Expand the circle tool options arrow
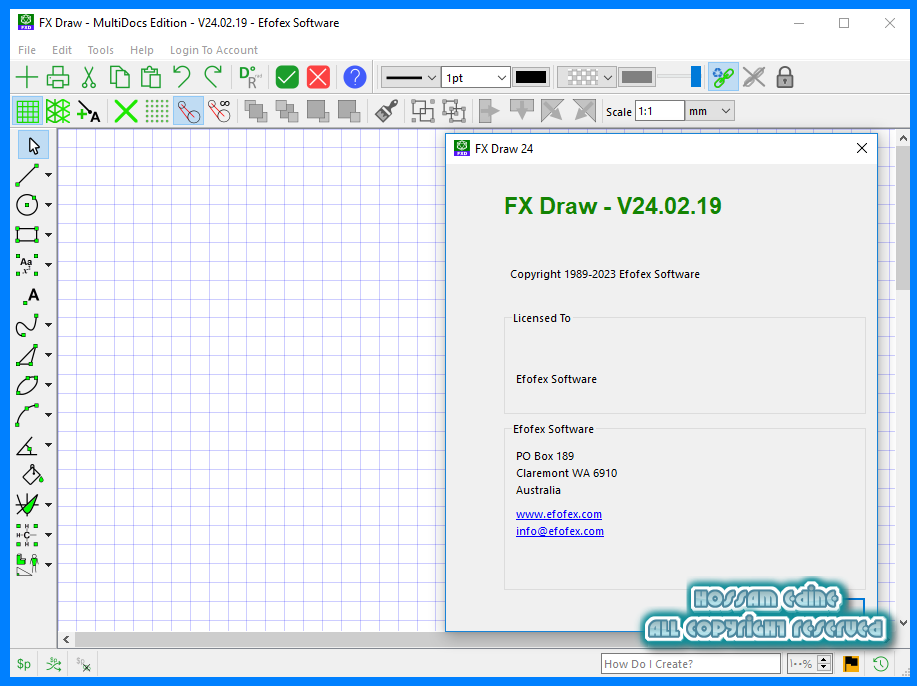 [49, 205]
